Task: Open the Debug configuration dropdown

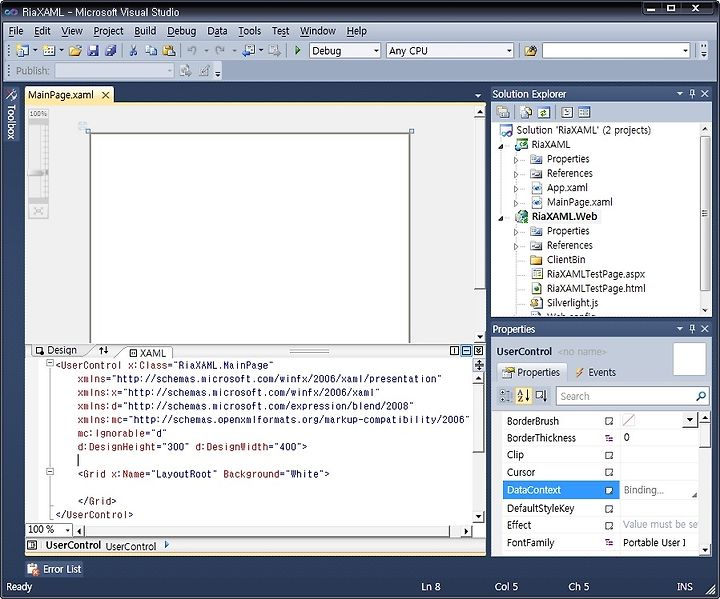Action: point(377,51)
